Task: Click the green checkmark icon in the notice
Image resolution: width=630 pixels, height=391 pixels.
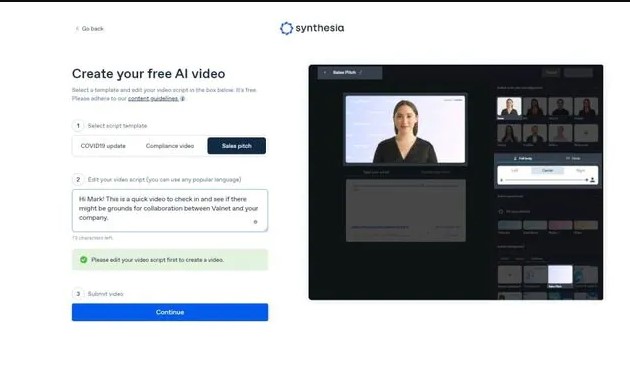Action: point(84,260)
